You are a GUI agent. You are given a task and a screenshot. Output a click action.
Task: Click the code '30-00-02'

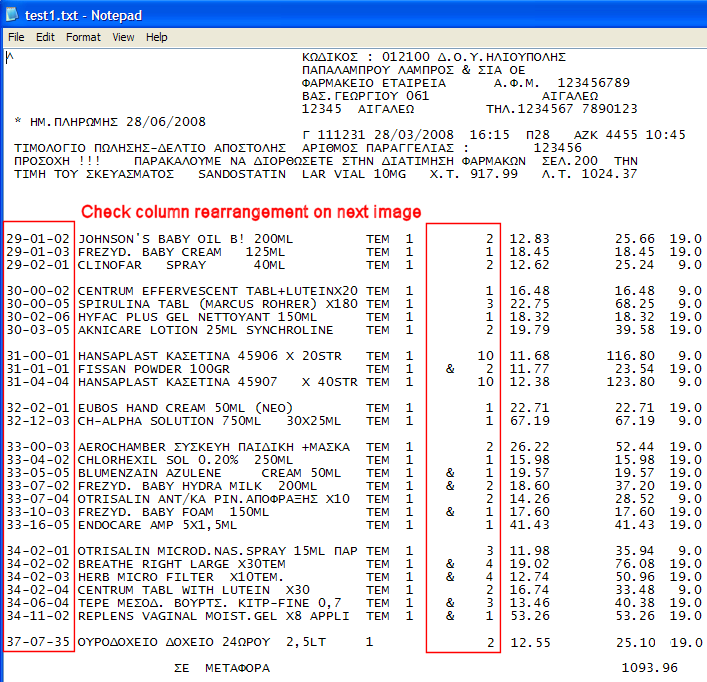tap(38, 291)
